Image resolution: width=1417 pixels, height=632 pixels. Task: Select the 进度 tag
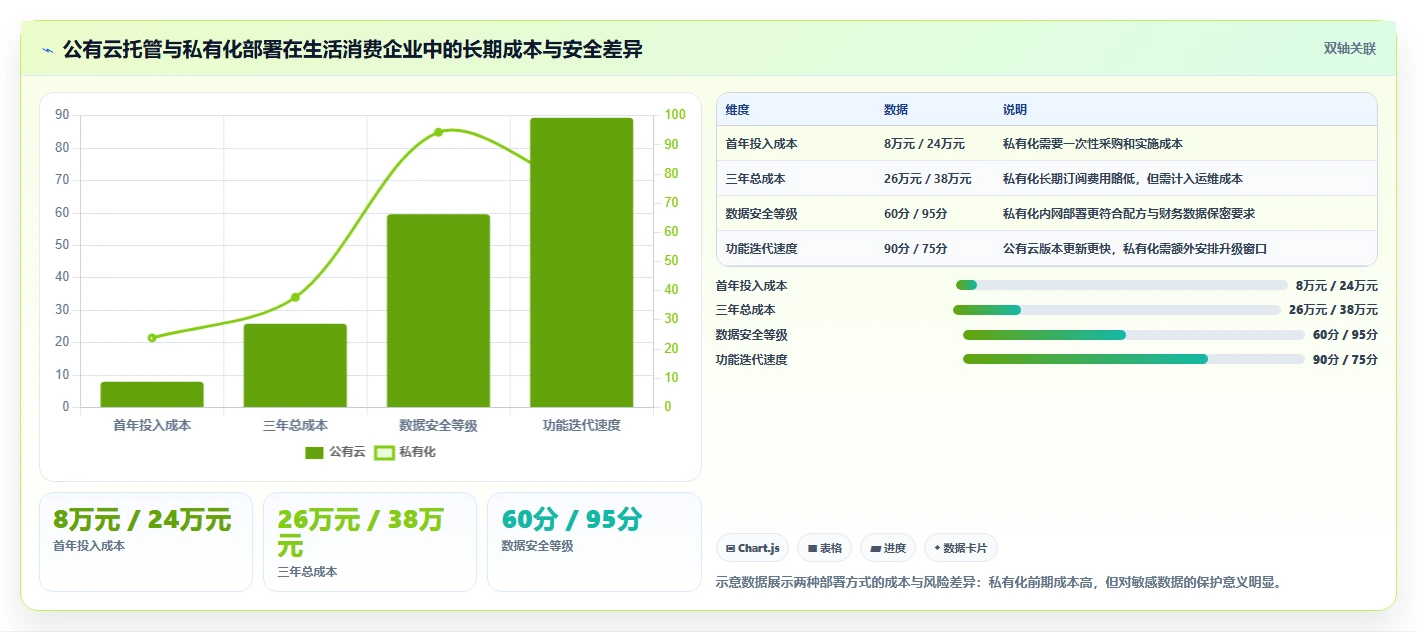888,548
